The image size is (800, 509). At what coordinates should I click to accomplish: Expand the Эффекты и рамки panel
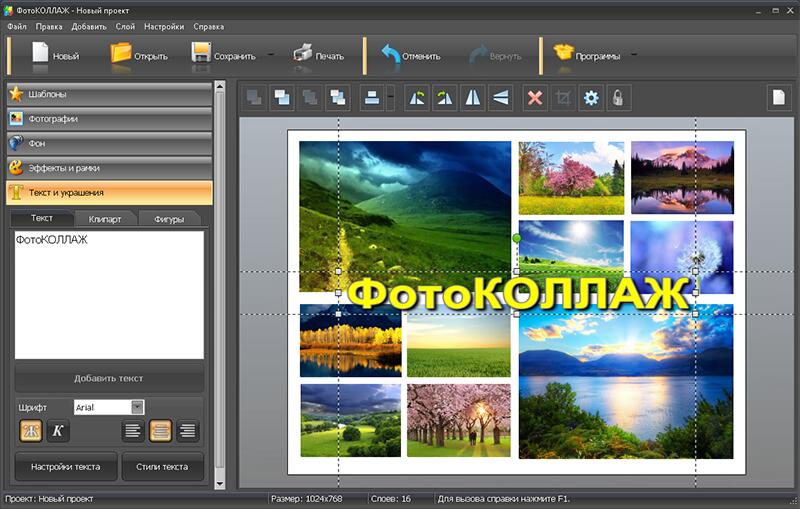coord(109,168)
